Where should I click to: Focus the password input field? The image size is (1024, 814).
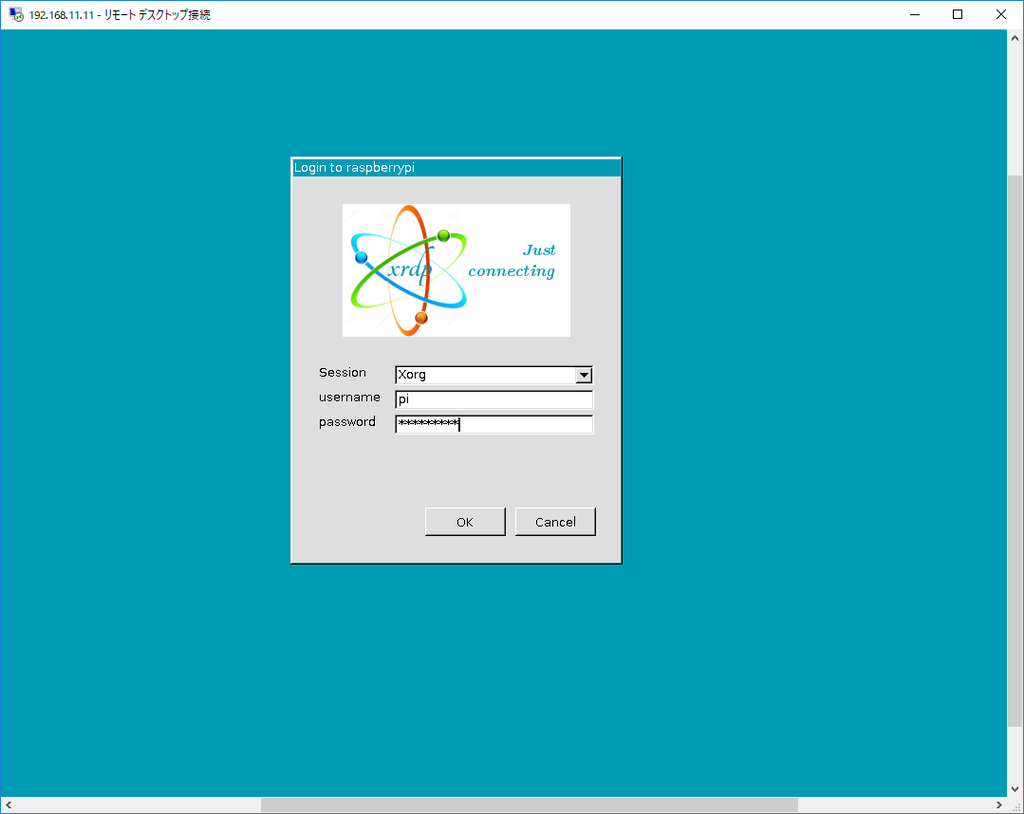click(x=494, y=424)
